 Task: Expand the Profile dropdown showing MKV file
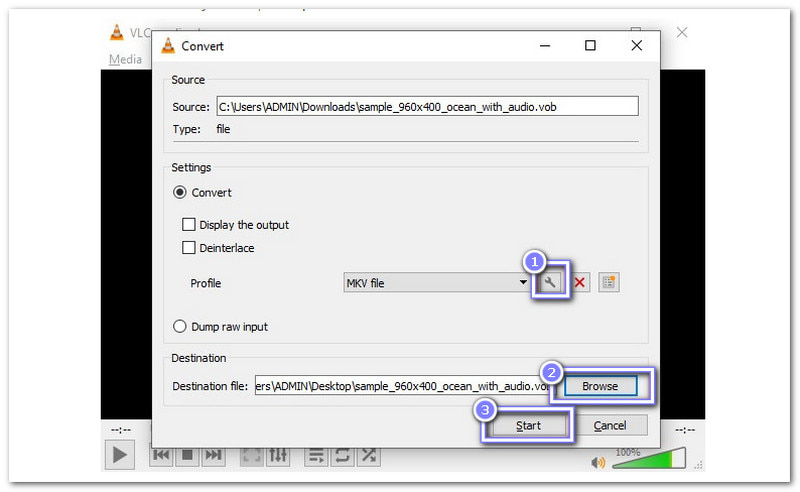coord(437,283)
